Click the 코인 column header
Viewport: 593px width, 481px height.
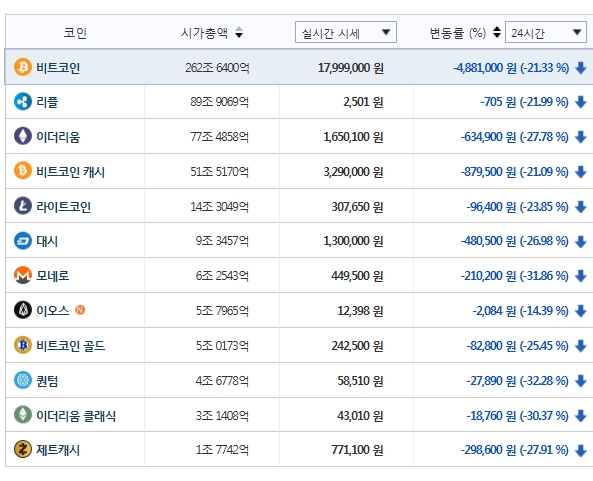click(75, 33)
